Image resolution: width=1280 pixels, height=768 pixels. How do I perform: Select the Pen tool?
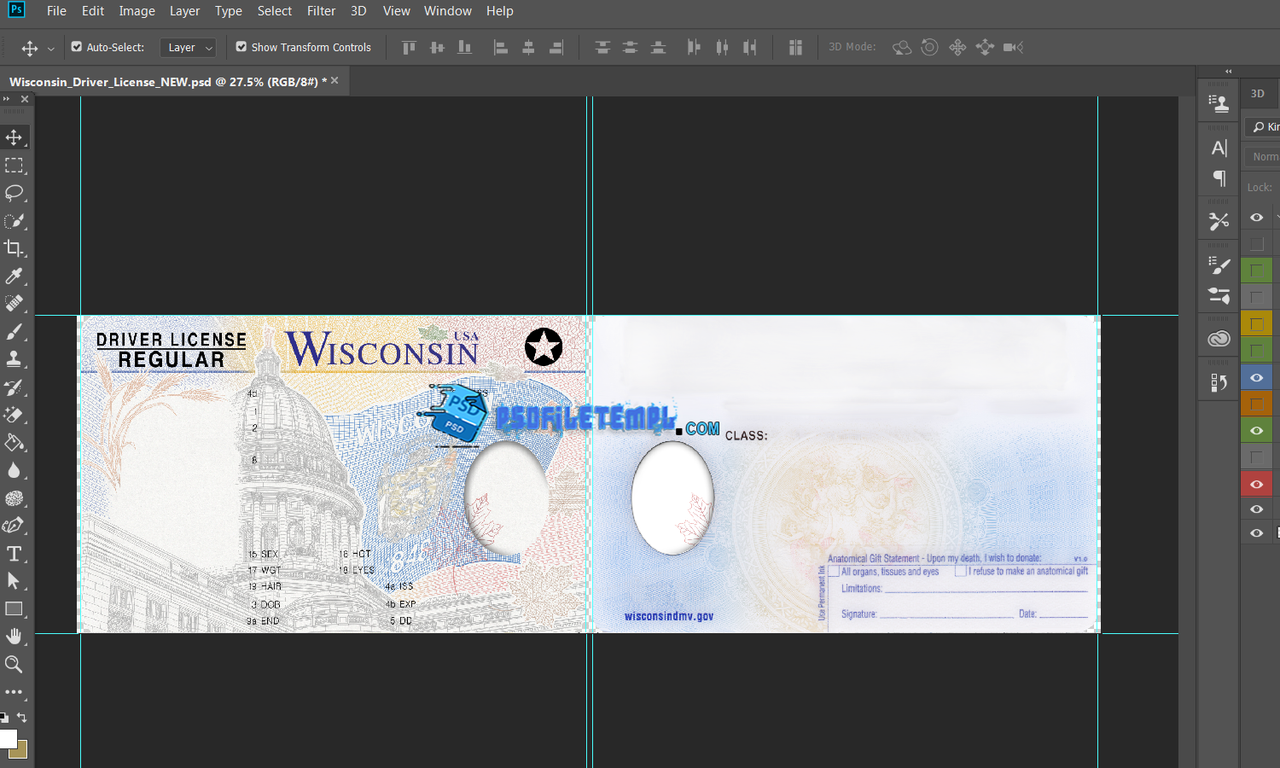(14, 525)
